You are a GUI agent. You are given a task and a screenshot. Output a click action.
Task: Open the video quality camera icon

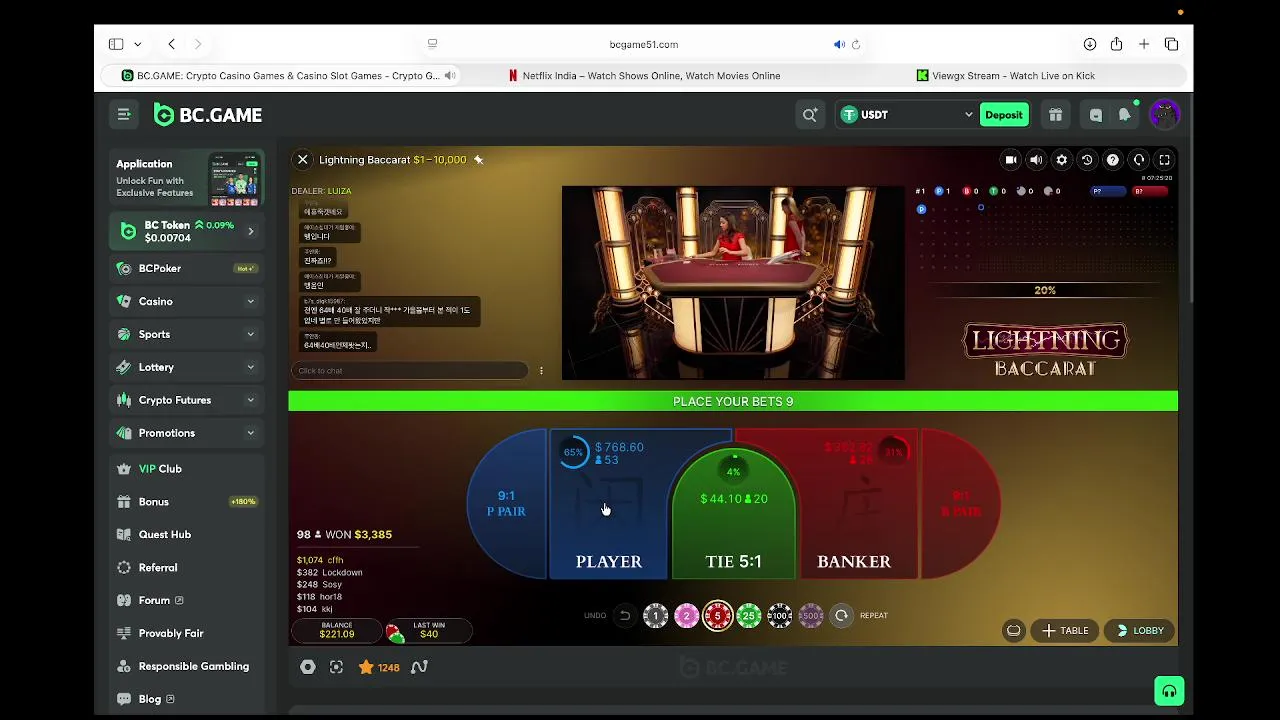point(1011,160)
